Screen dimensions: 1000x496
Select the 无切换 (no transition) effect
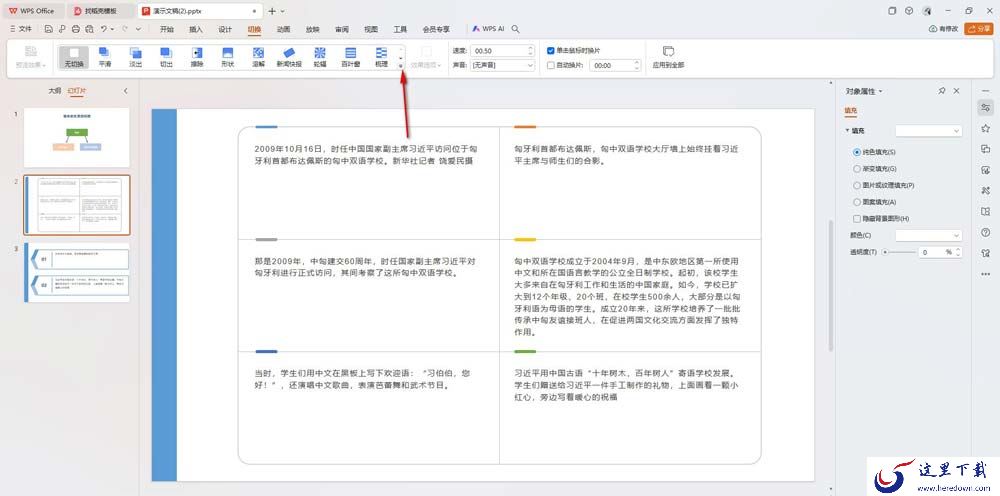[x=74, y=57]
